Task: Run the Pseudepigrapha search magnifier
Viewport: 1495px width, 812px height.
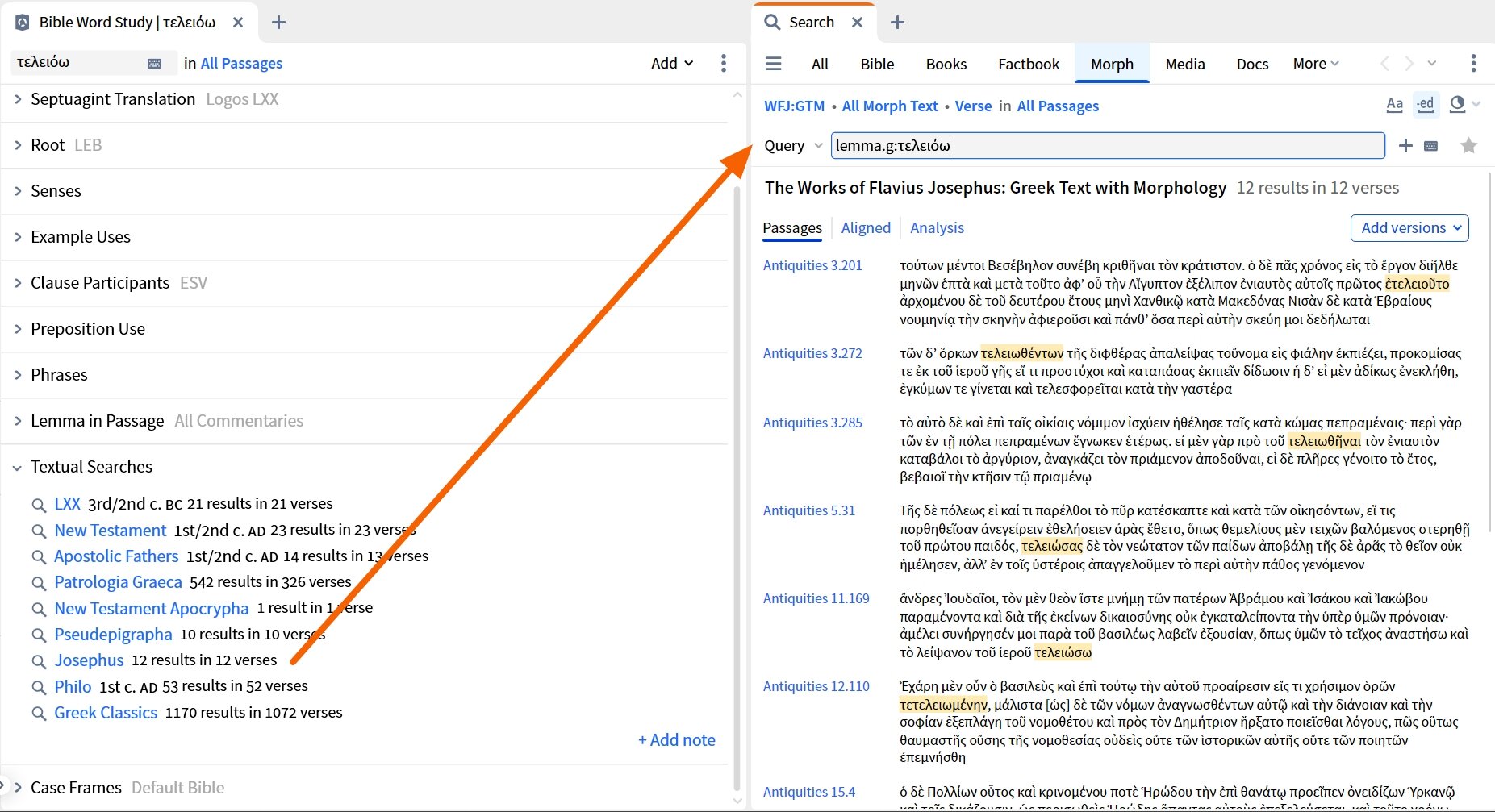Action: 39,635
